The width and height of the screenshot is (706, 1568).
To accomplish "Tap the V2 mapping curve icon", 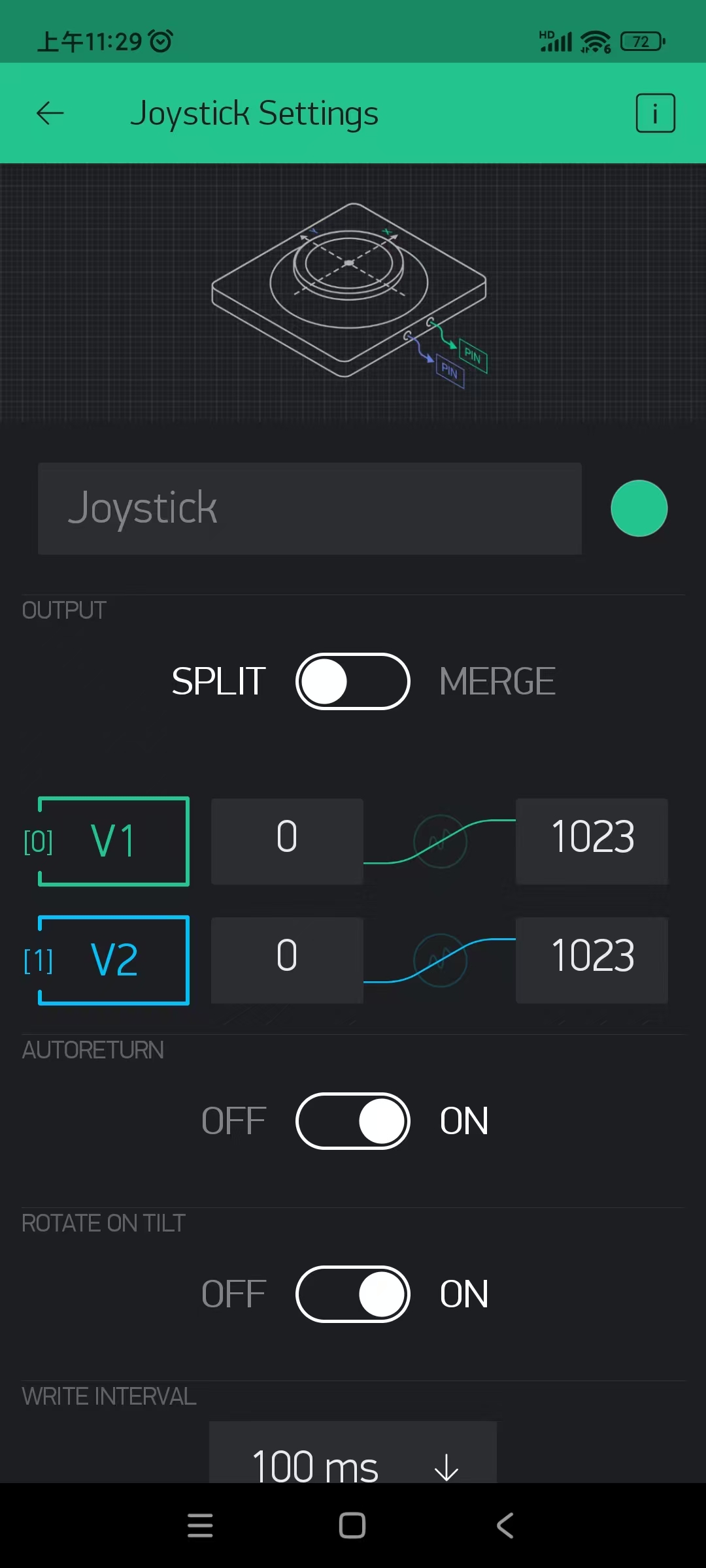I will 440,960.
